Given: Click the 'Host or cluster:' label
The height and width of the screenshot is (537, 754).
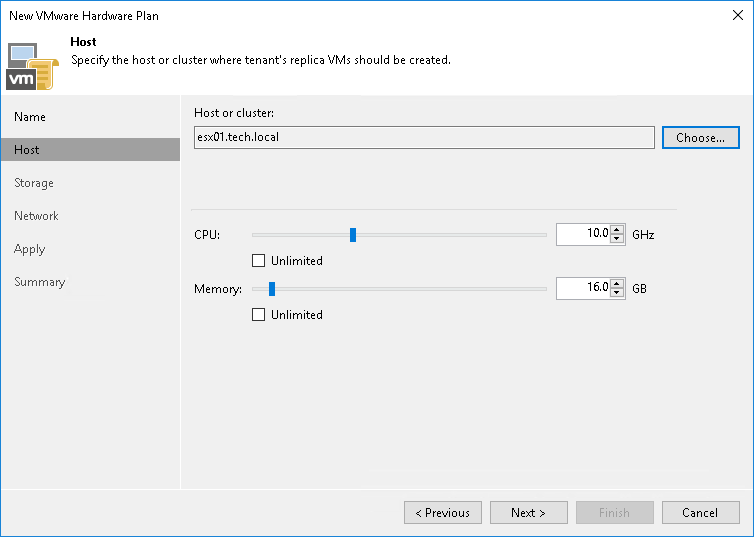Looking at the screenshot, I should (x=234, y=113).
